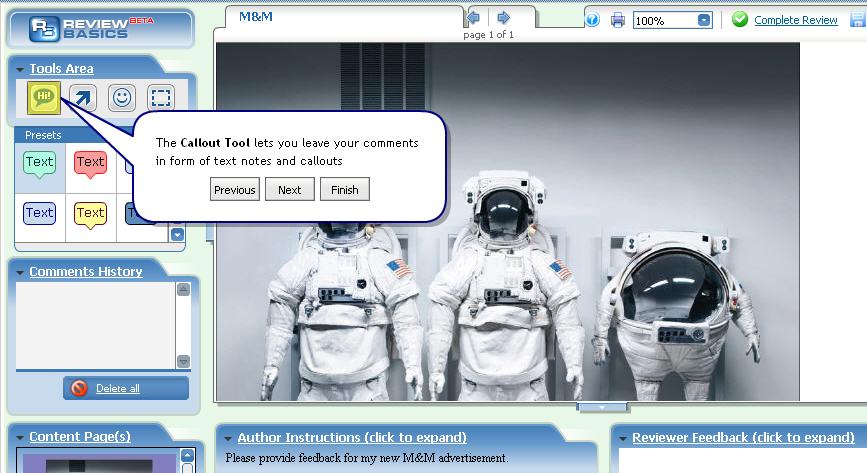The width and height of the screenshot is (867, 473).
Task: Open the 100% zoom dropdown
Action: coord(704,20)
